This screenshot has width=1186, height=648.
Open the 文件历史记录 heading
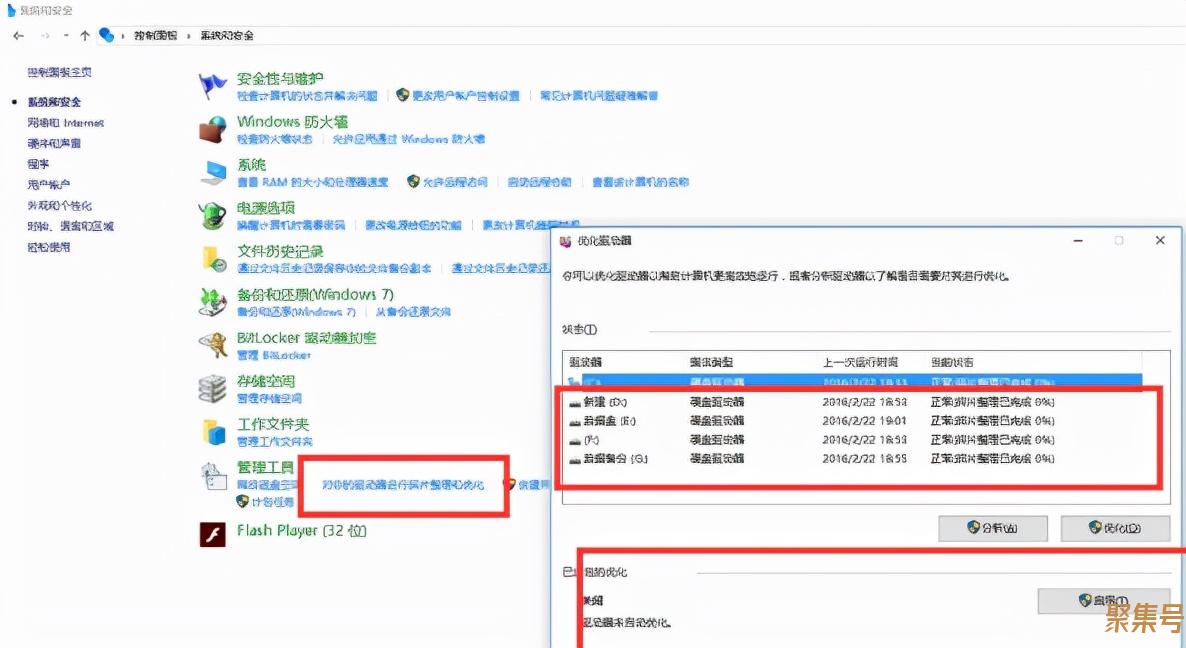[x=280, y=251]
